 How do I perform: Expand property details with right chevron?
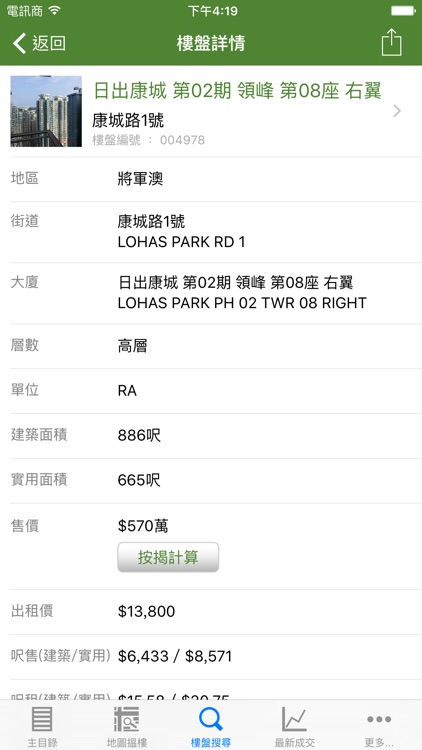tap(397, 111)
